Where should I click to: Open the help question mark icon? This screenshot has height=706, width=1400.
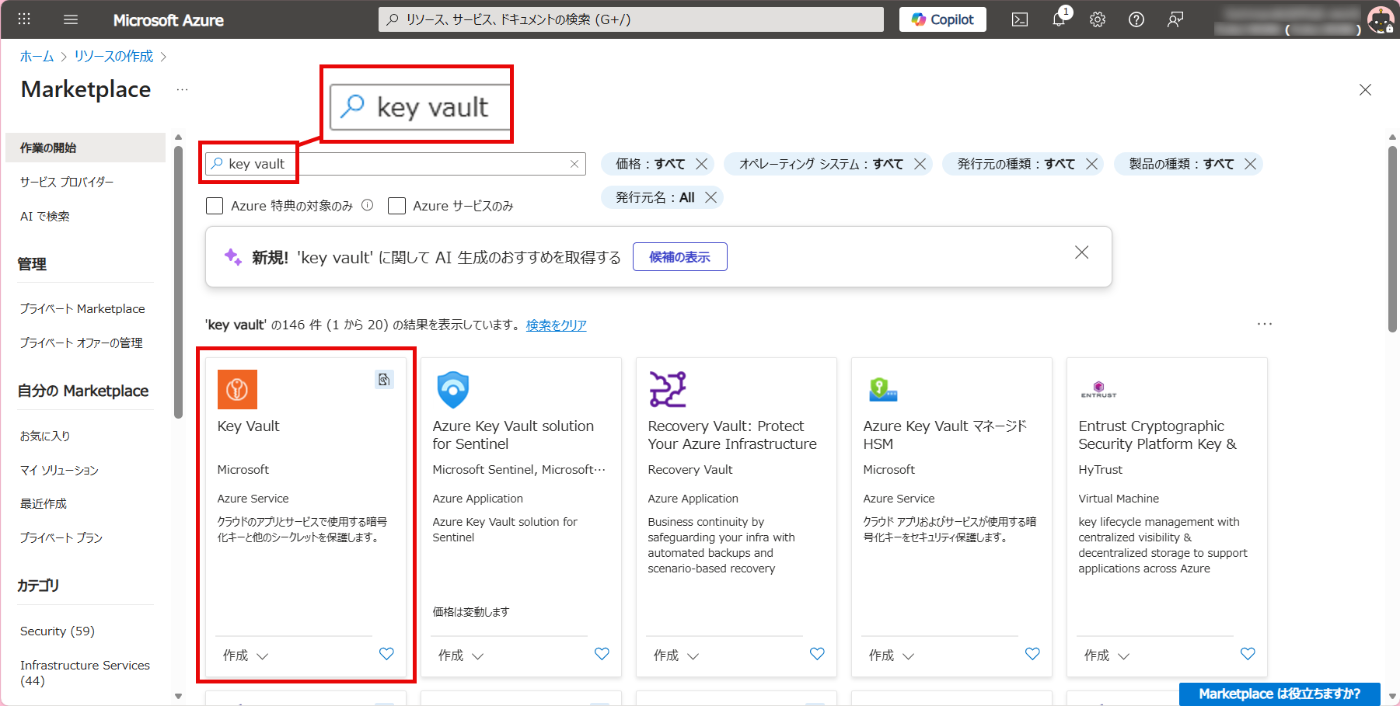(1136, 19)
